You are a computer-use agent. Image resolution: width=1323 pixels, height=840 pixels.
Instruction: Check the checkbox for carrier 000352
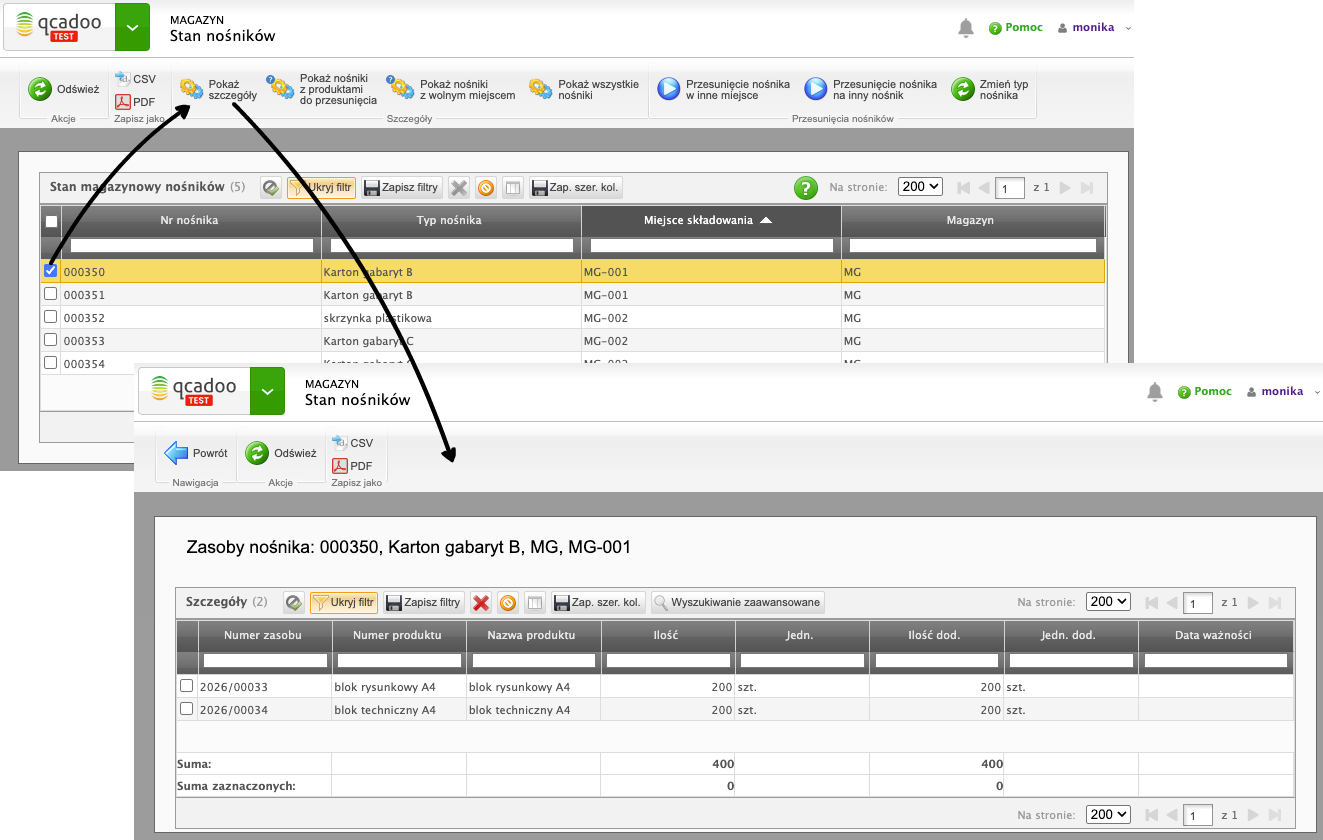(x=51, y=317)
